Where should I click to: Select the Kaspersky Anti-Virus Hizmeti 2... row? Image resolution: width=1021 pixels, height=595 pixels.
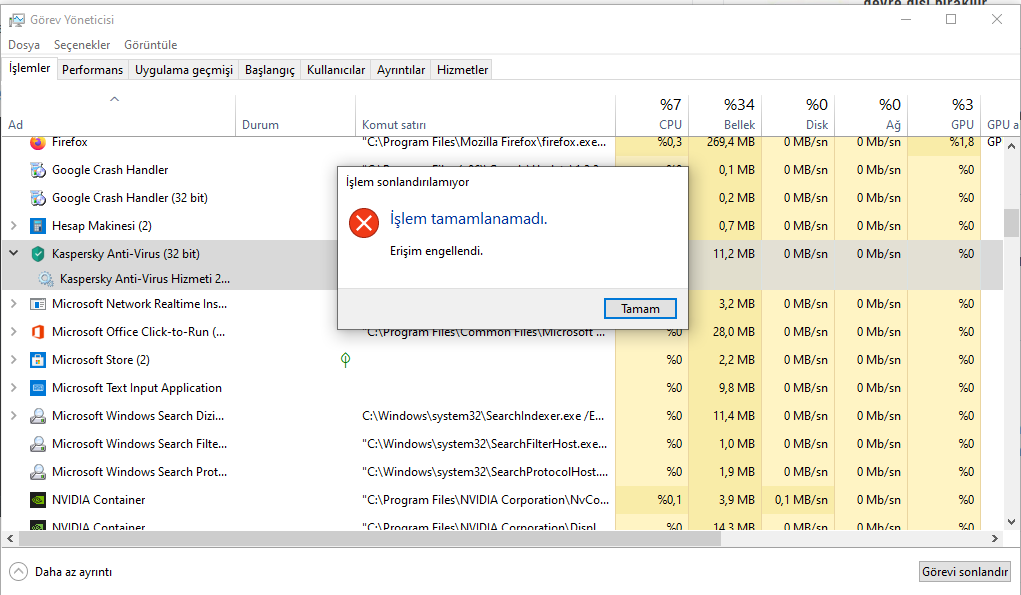[145, 279]
